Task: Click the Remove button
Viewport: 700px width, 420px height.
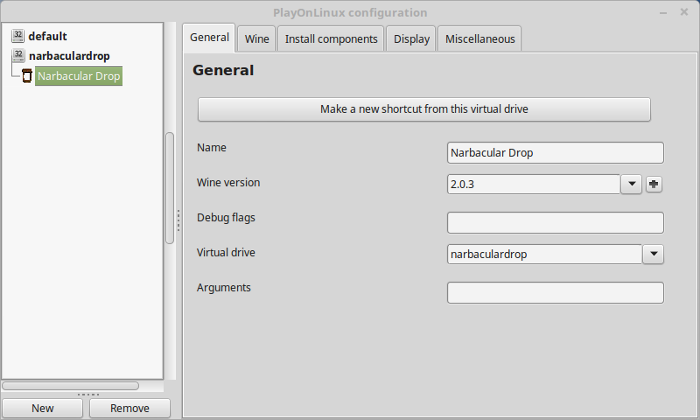Action: [x=130, y=408]
